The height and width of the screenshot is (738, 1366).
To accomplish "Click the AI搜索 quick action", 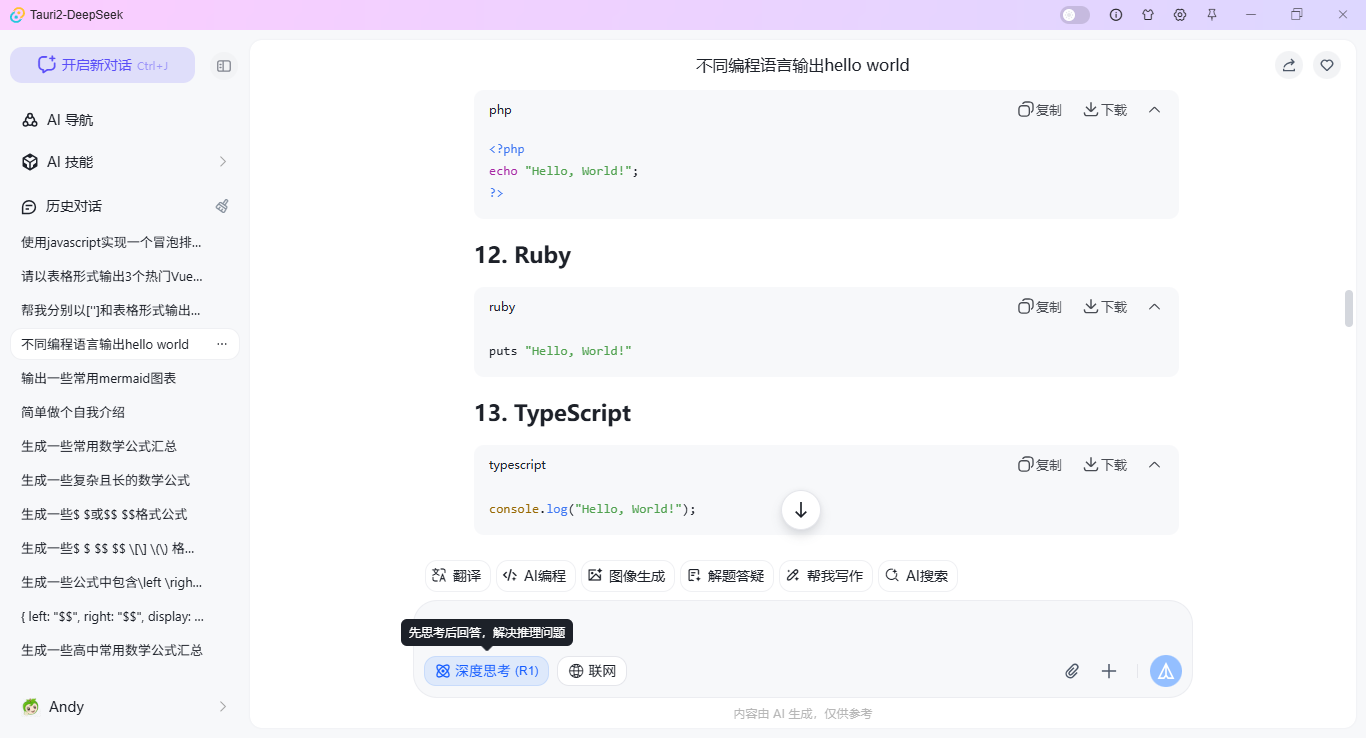I will [x=918, y=576].
